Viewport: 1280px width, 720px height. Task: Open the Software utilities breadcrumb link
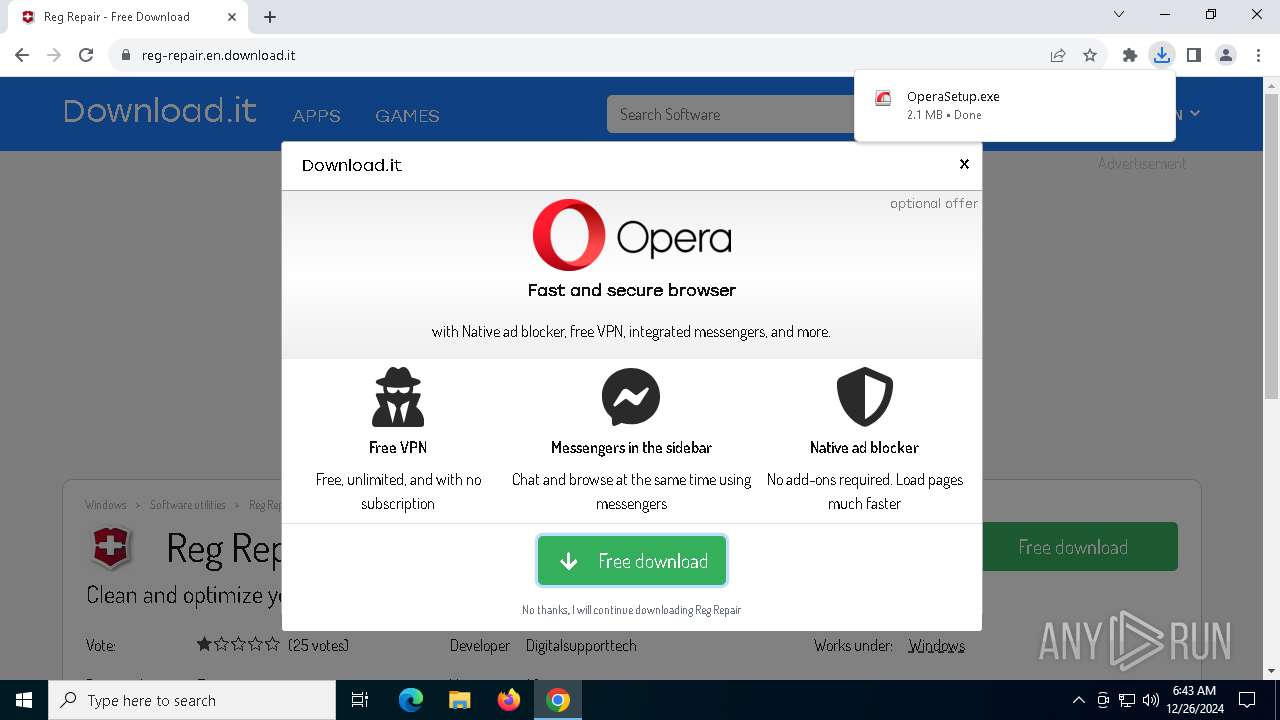pos(188,505)
